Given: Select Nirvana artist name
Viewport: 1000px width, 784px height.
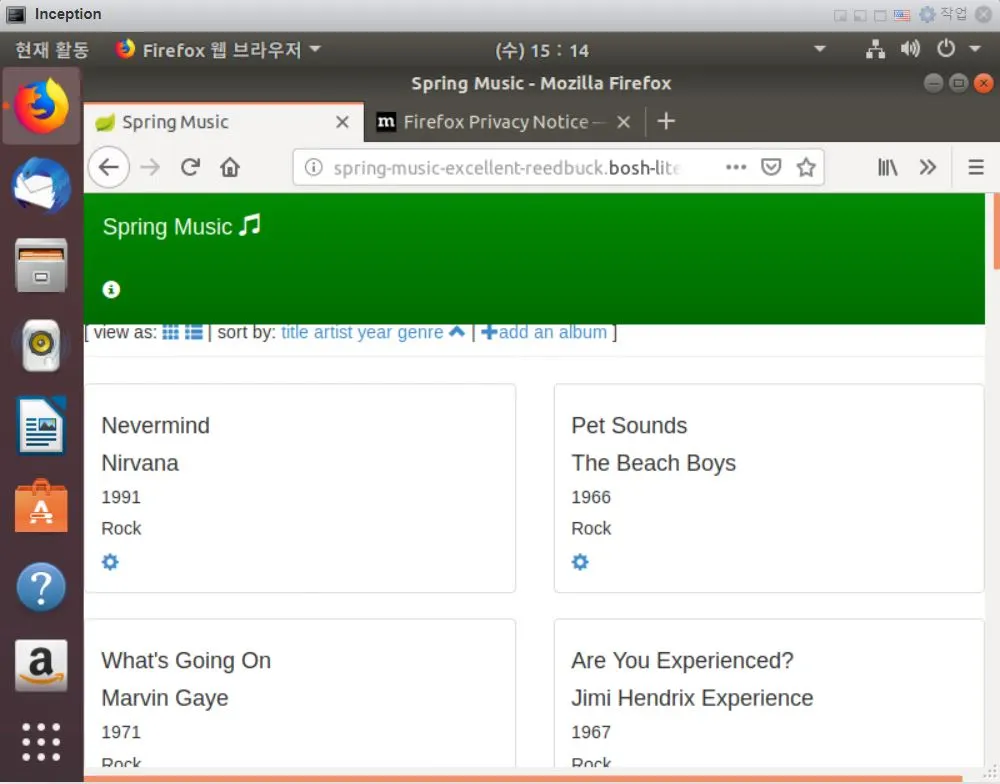Looking at the screenshot, I should [x=140, y=463].
